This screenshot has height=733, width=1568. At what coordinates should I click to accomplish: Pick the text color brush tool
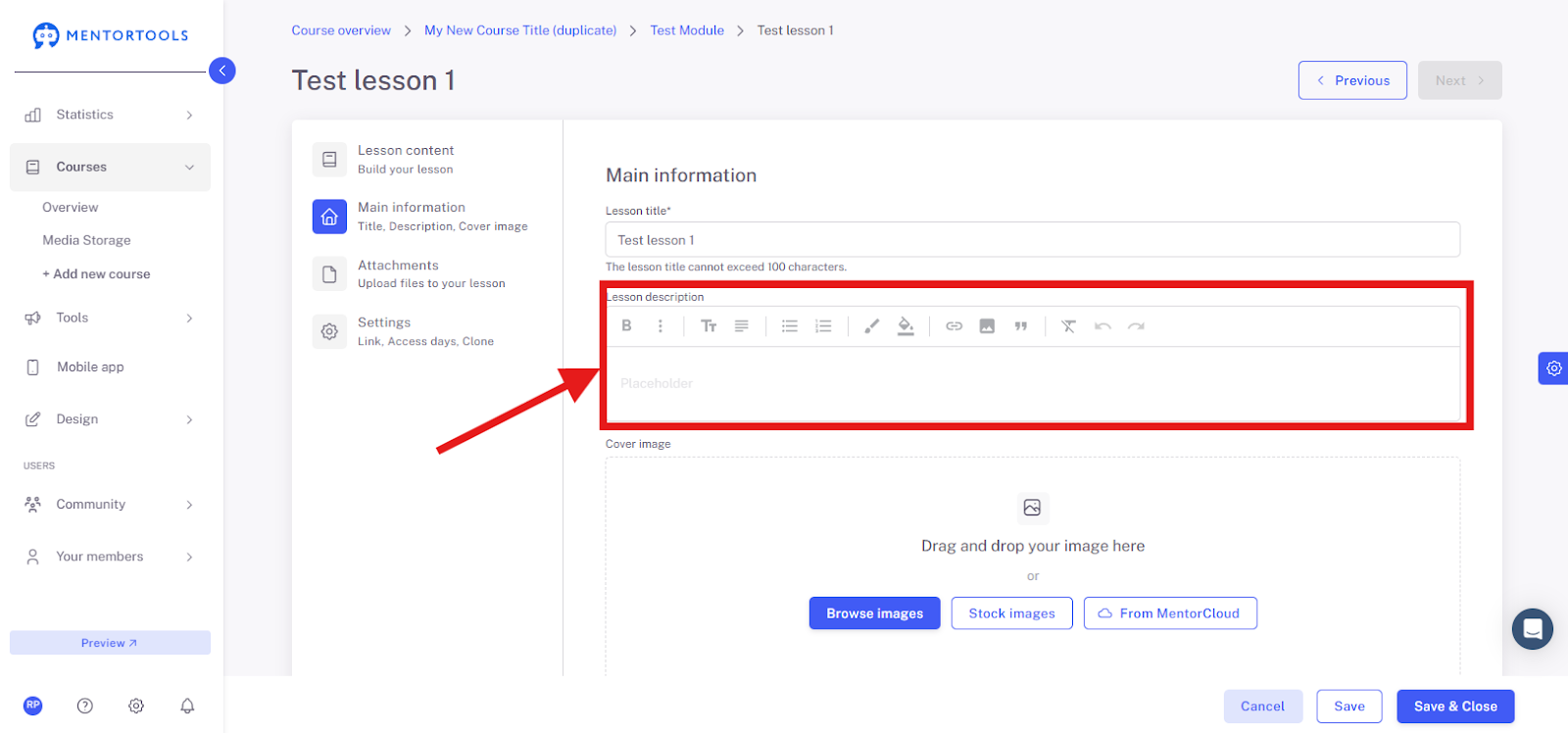tap(871, 326)
